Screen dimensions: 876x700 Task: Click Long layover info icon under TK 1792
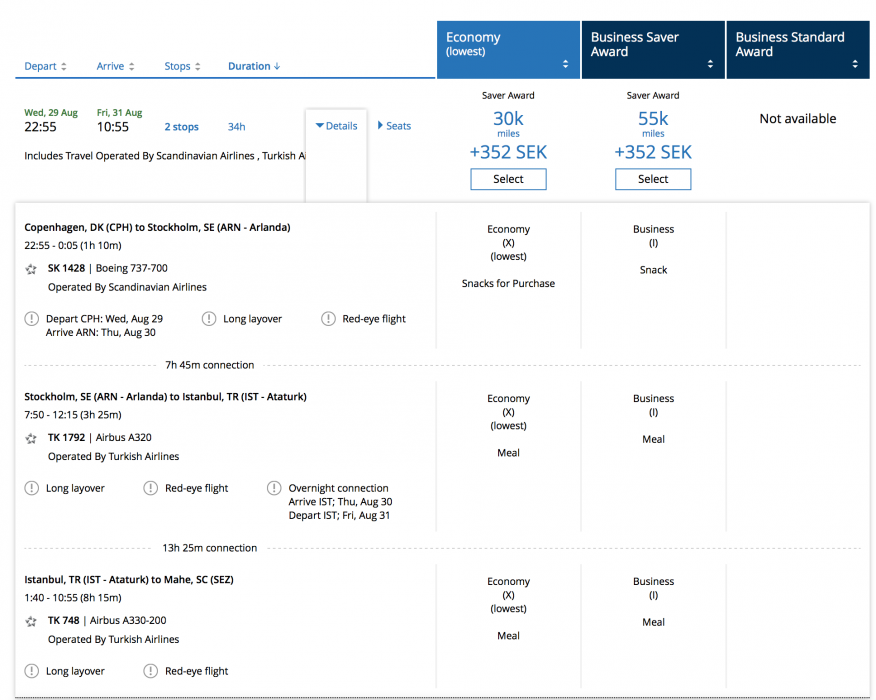[x=32, y=489]
